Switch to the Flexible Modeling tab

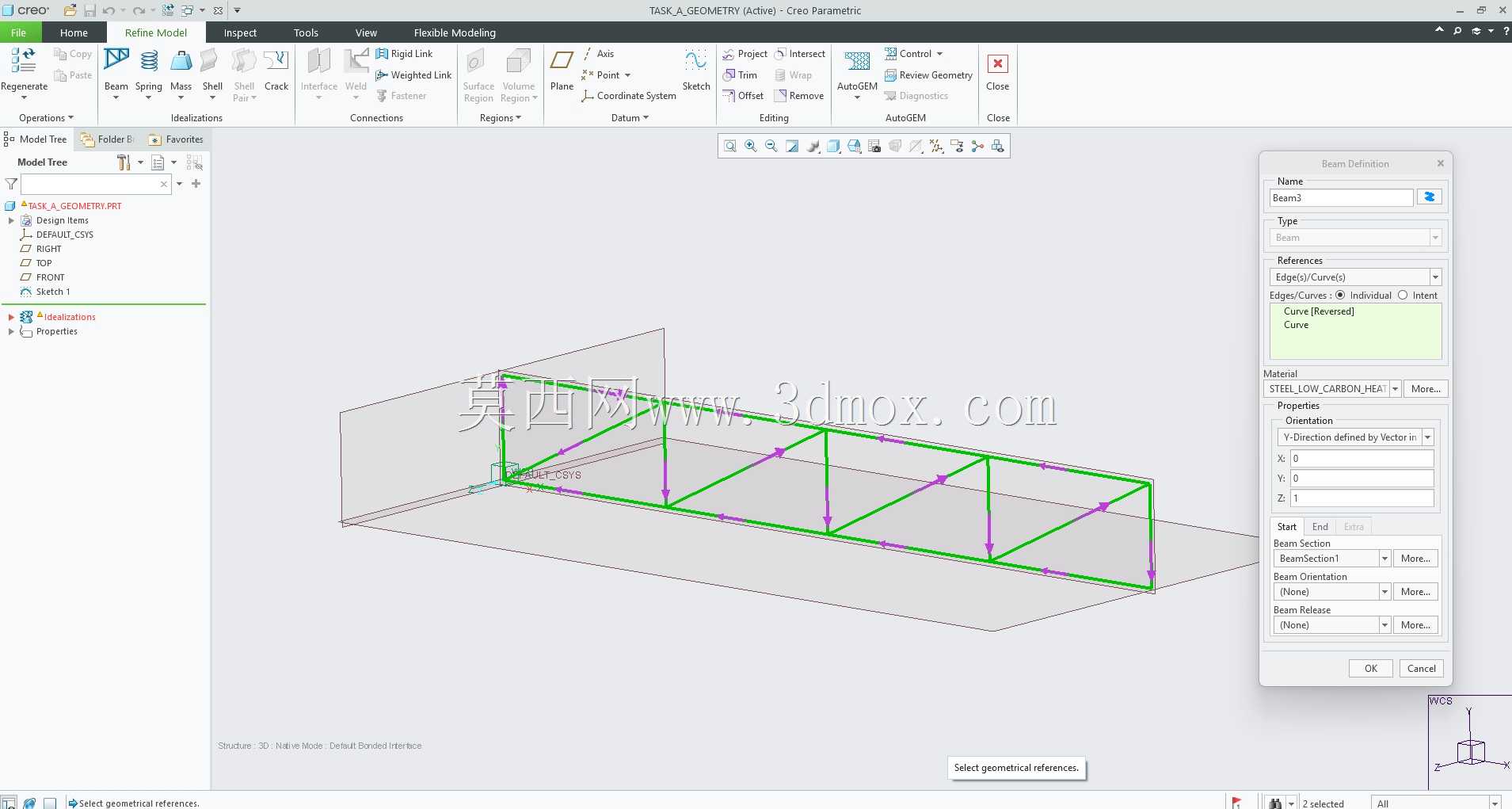(x=455, y=32)
